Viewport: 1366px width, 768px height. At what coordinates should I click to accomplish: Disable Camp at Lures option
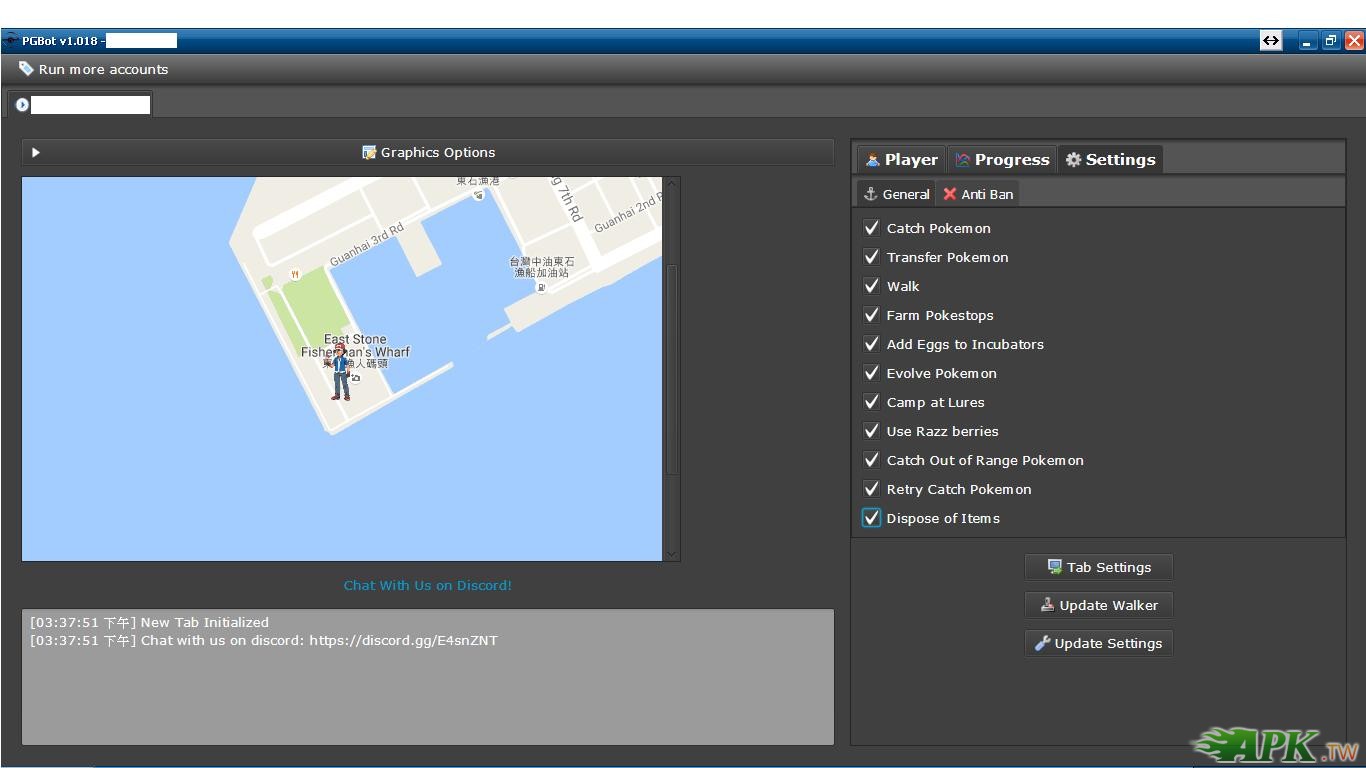pyautogui.click(x=872, y=402)
